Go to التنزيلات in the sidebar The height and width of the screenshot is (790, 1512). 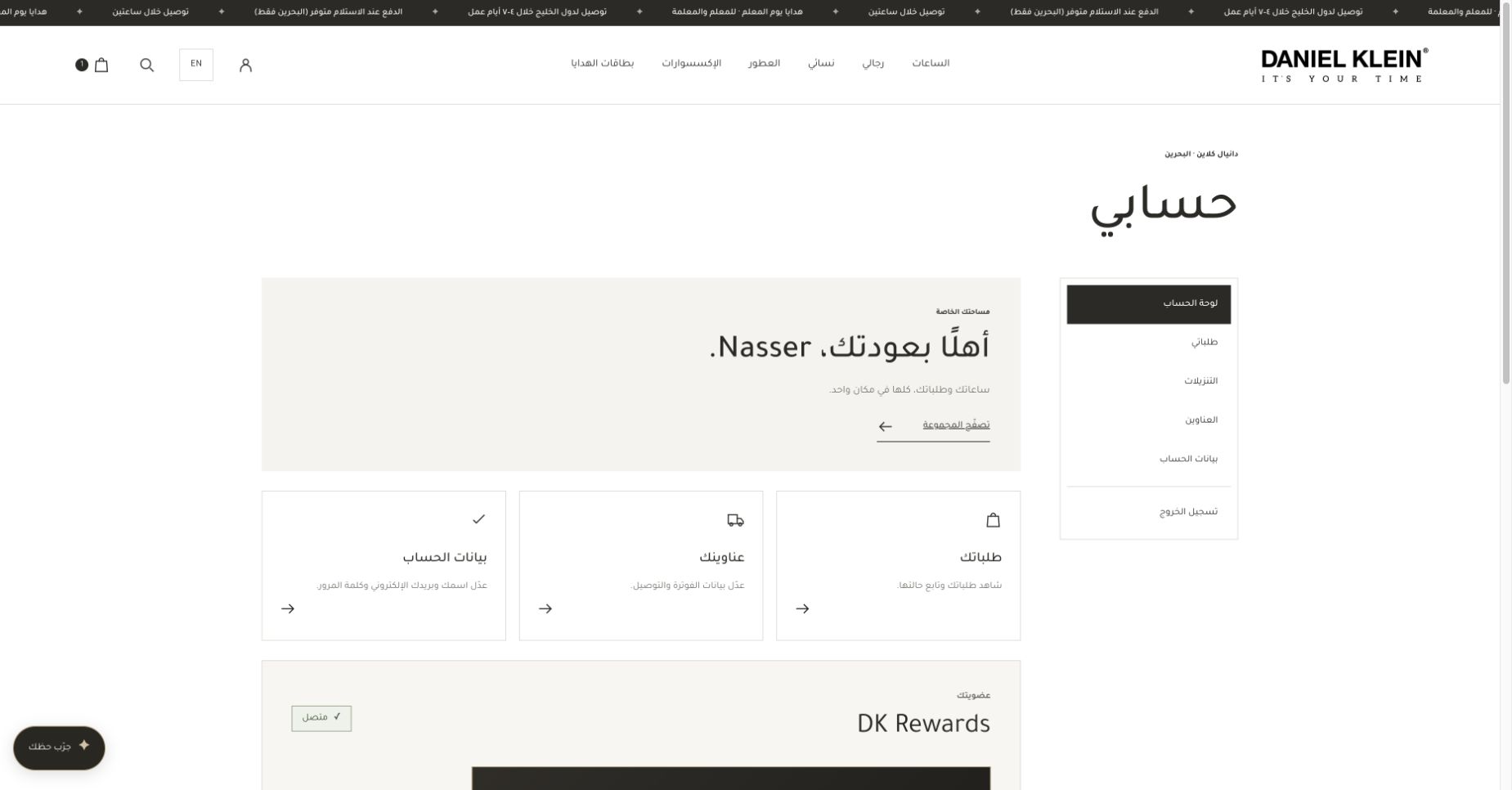click(x=1148, y=381)
